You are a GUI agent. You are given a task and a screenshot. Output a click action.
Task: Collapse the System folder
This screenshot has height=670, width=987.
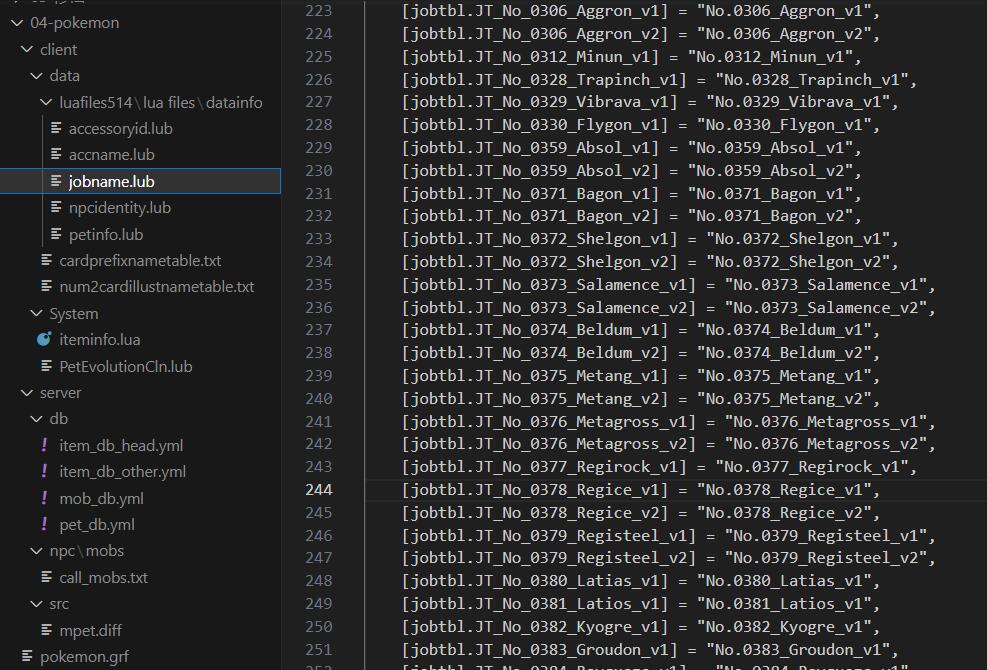37,314
